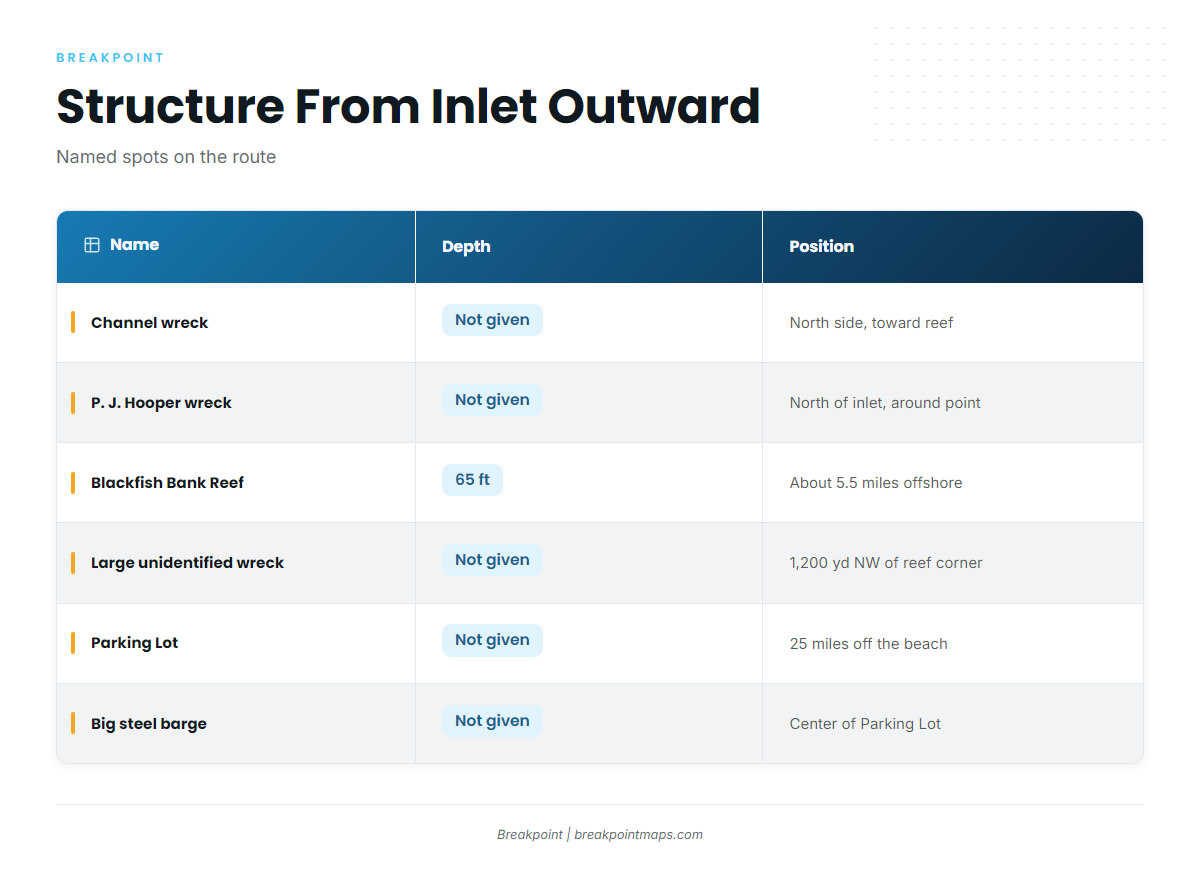
Task: Choose the Parking Lot entry
Action: point(134,643)
